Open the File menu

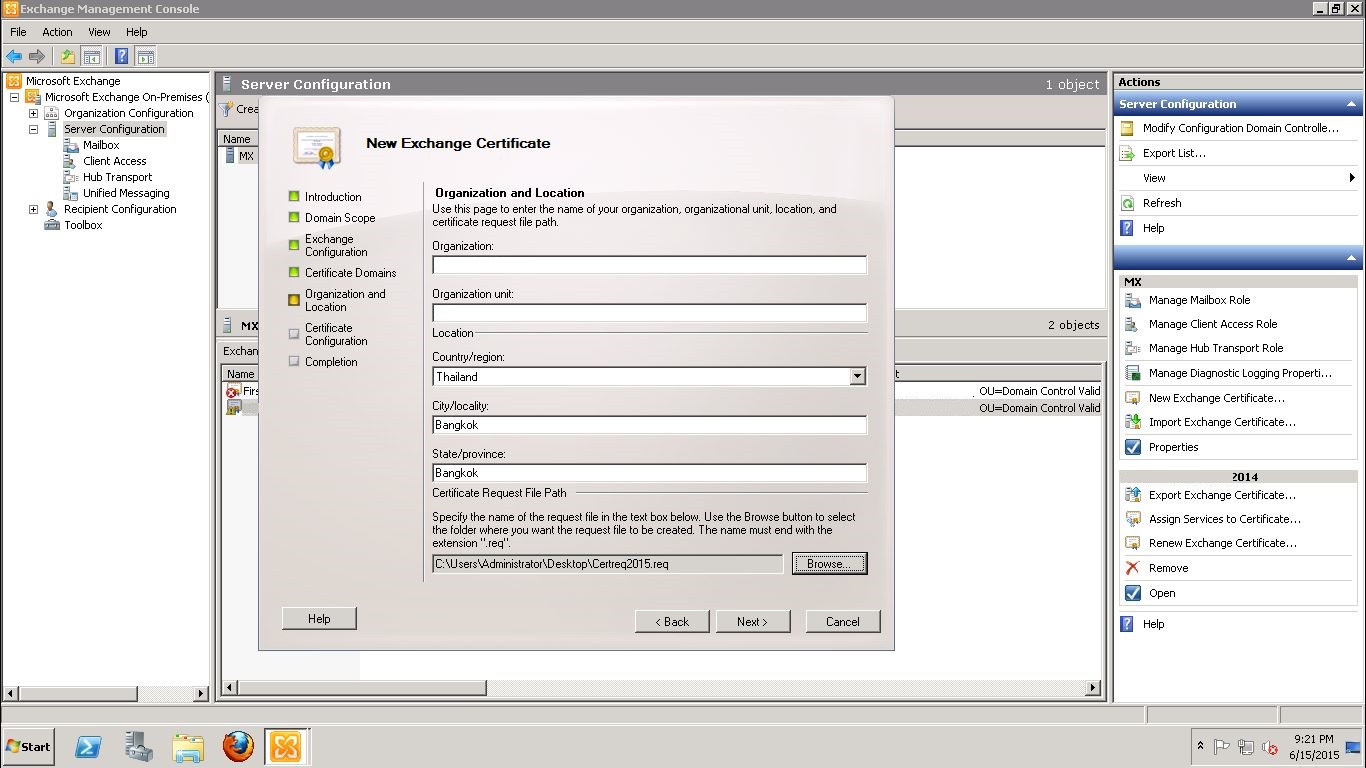[x=18, y=32]
